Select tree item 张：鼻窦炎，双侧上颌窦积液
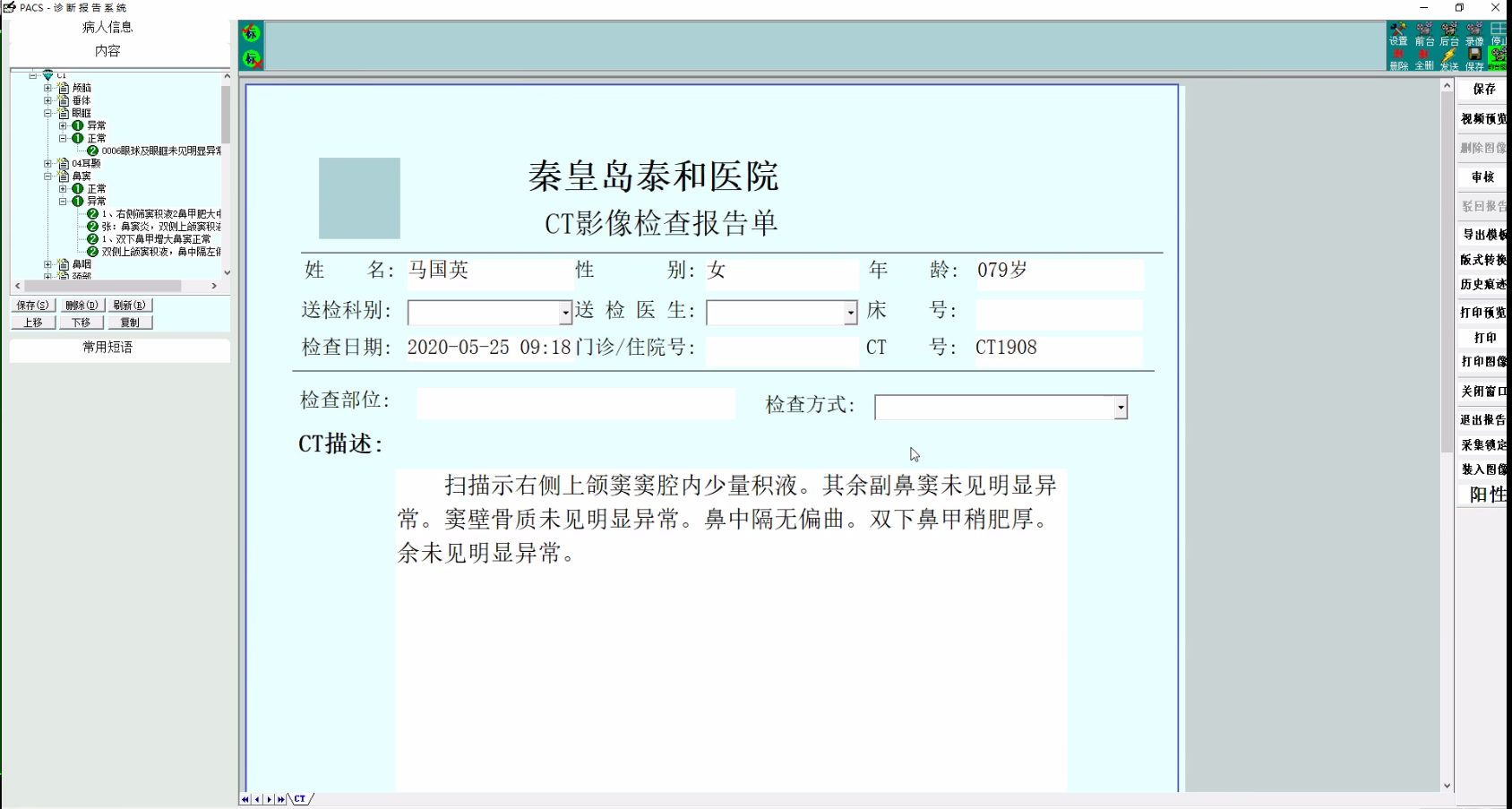1512x809 pixels. 160,227
